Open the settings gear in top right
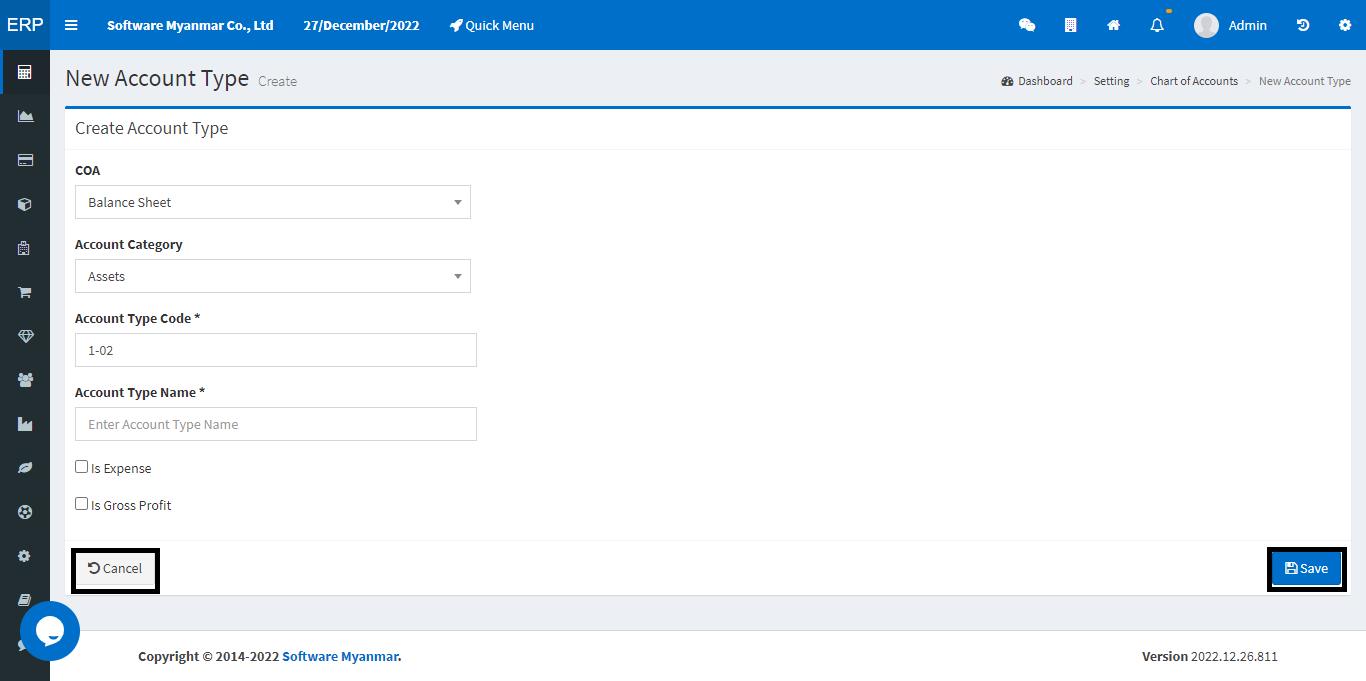Screen dimensions: 1366x681 coord(1345,25)
